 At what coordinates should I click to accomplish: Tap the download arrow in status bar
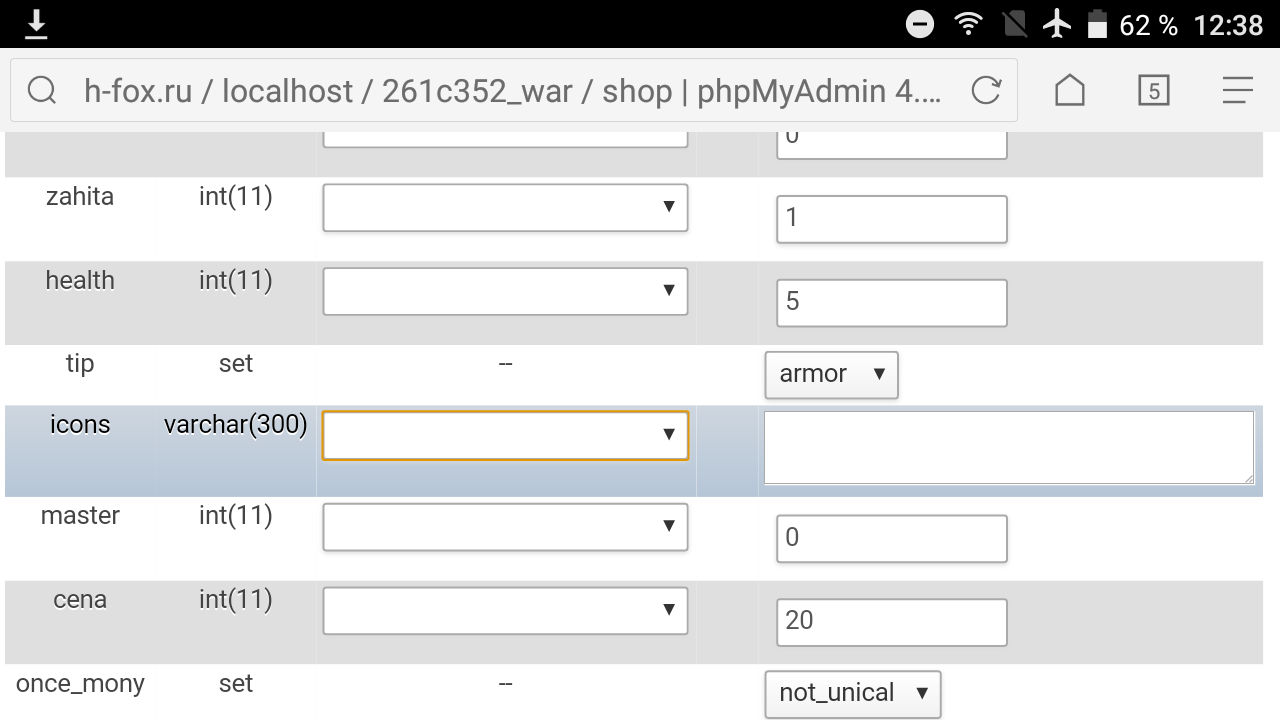click(x=36, y=24)
